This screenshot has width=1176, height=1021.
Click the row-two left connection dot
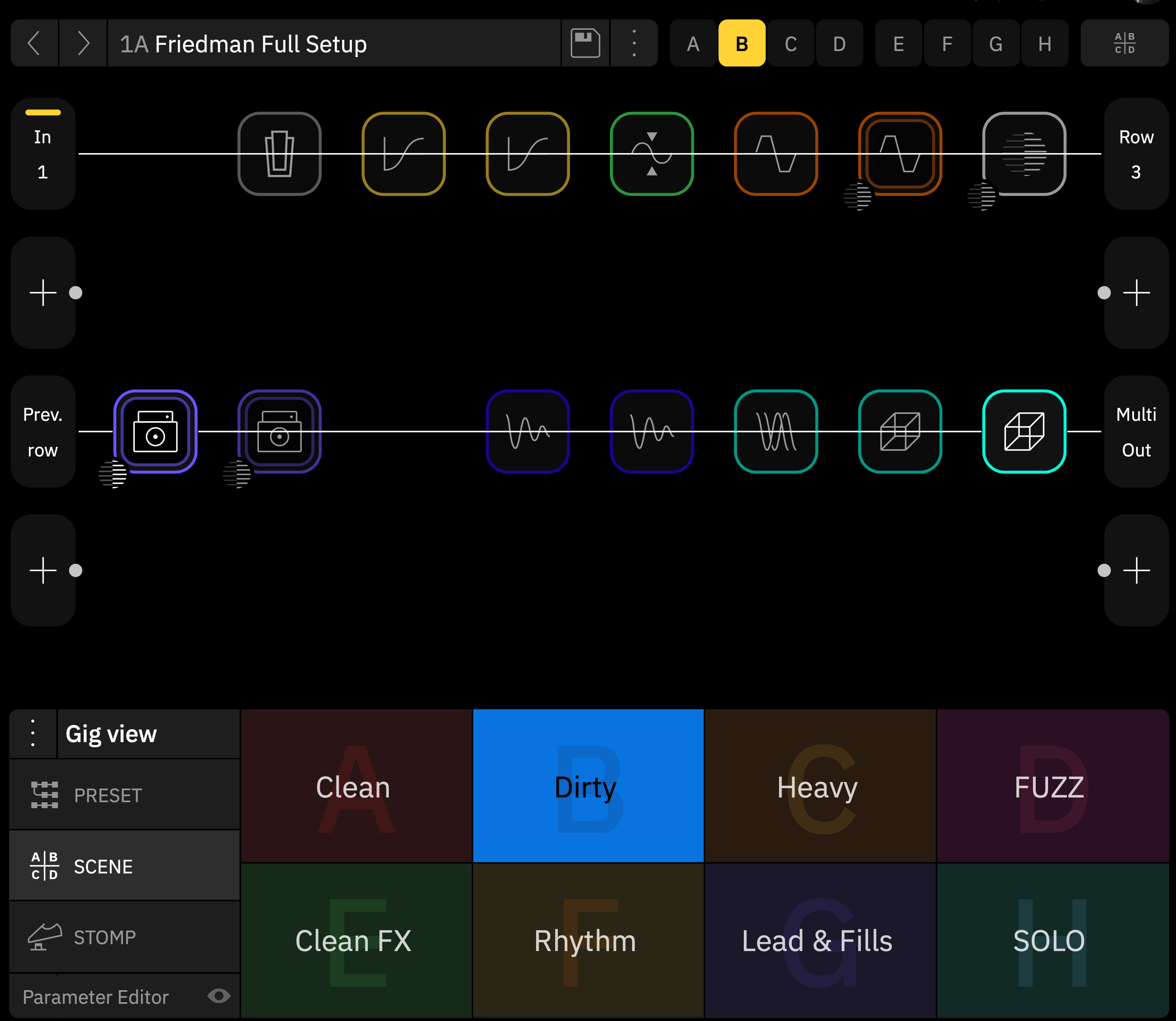[75, 293]
